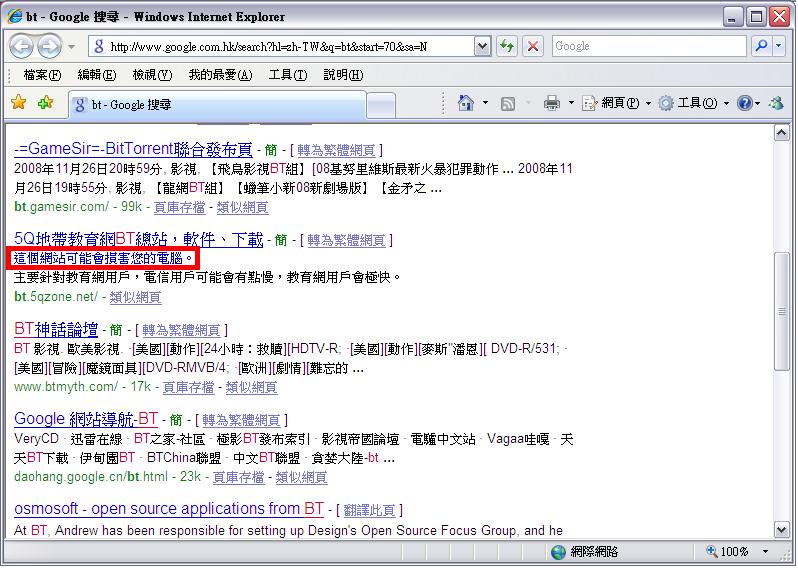The image size is (798, 568).
Task: Open osmosoft open source applications result
Action: [169, 508]
